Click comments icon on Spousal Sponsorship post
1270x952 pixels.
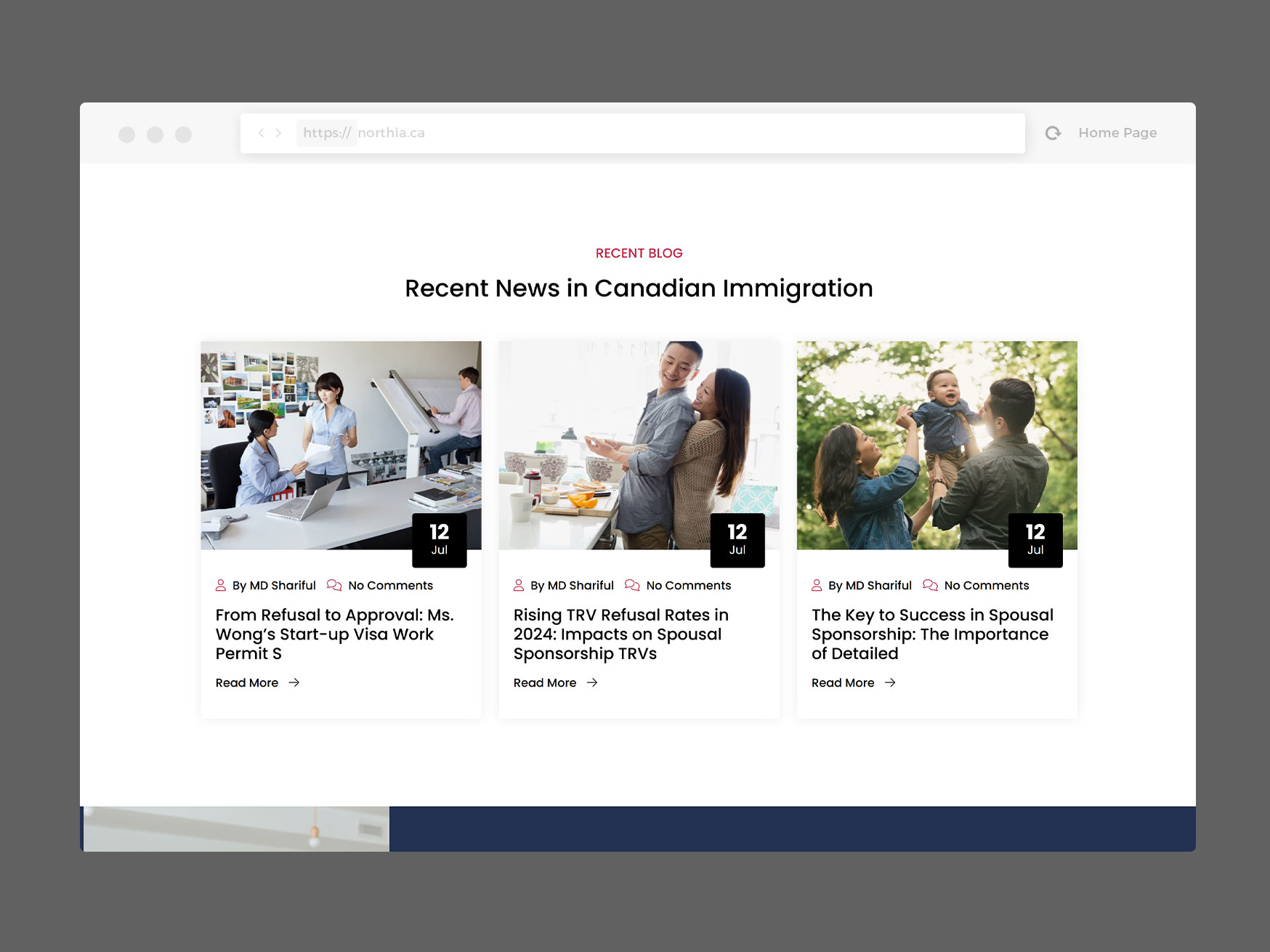pos(930,585)
